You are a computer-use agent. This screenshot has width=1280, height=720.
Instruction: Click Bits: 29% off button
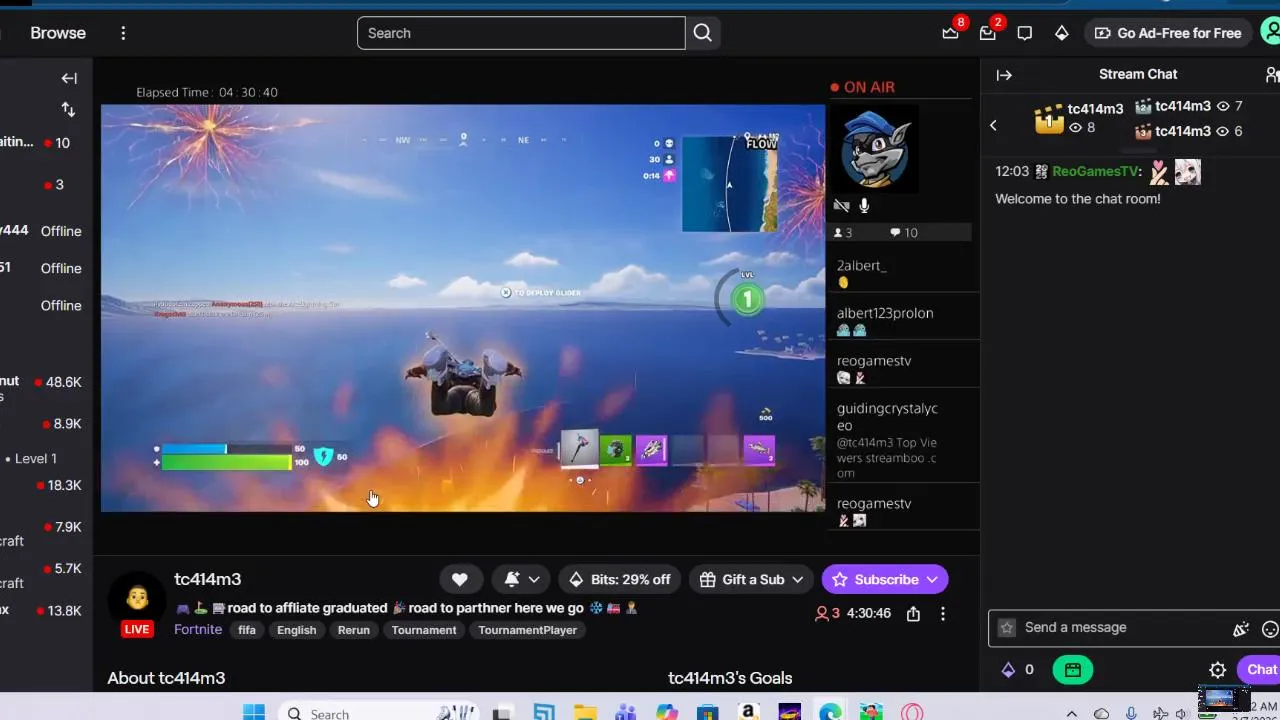(620, 579)
